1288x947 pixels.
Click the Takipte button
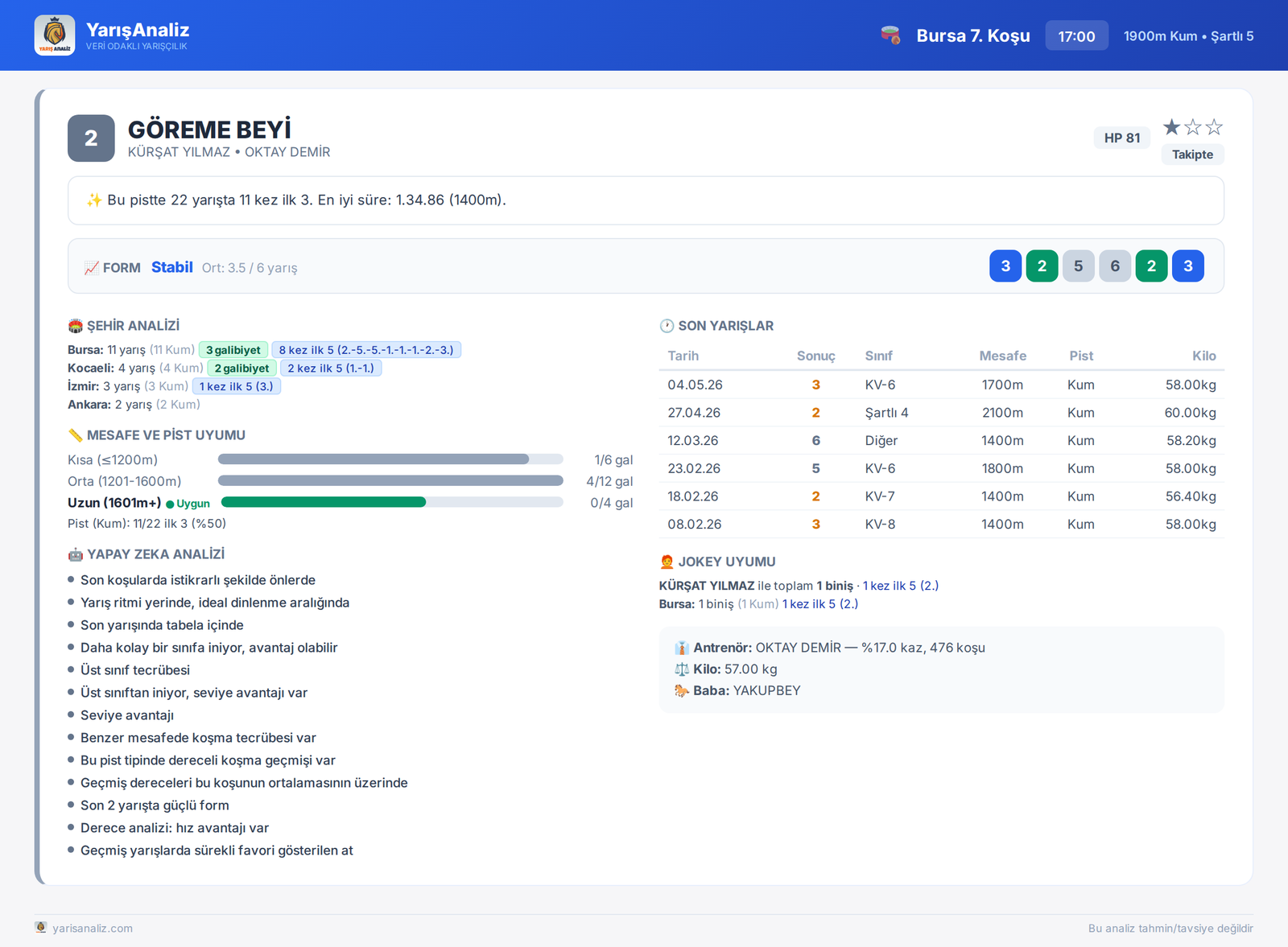(x=1192, y=154)
